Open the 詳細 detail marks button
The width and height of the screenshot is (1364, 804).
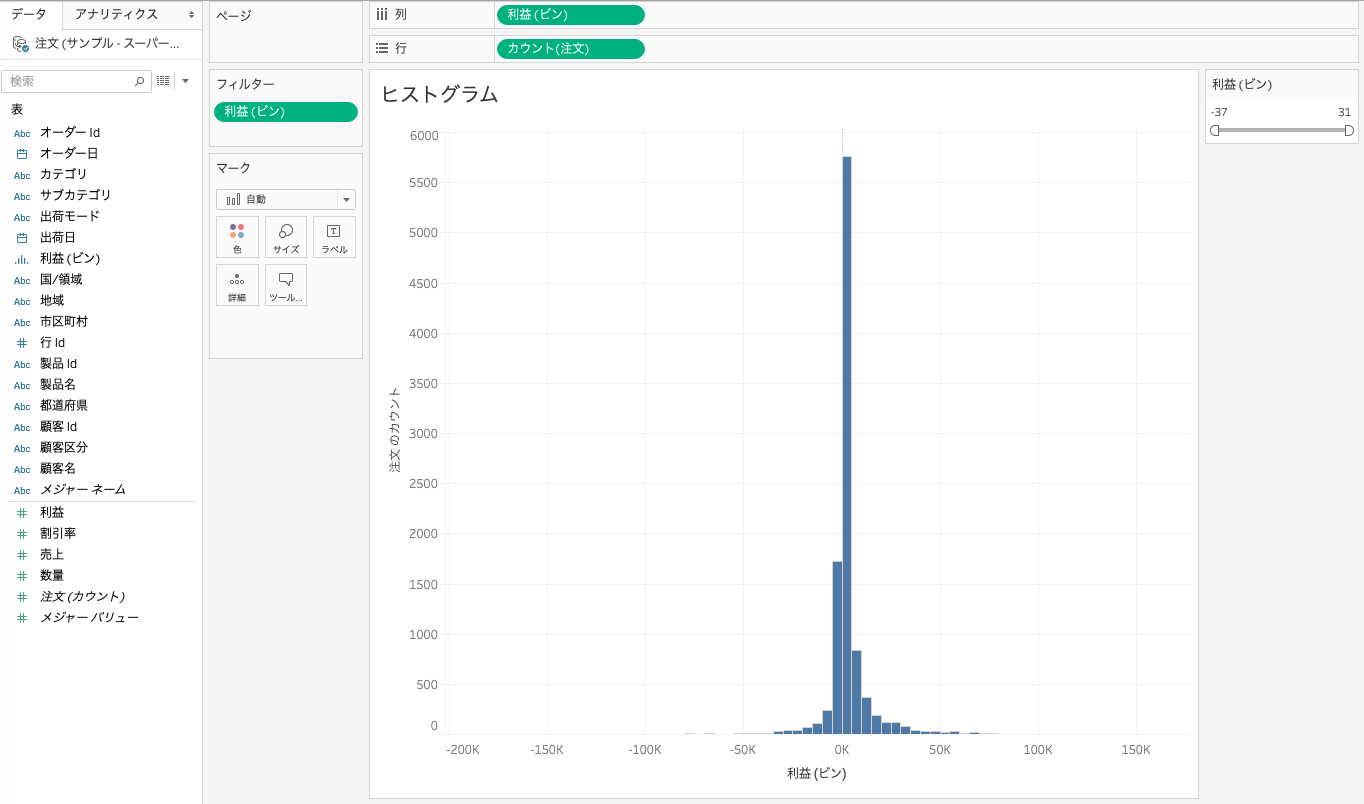click(x=237, y=285)
